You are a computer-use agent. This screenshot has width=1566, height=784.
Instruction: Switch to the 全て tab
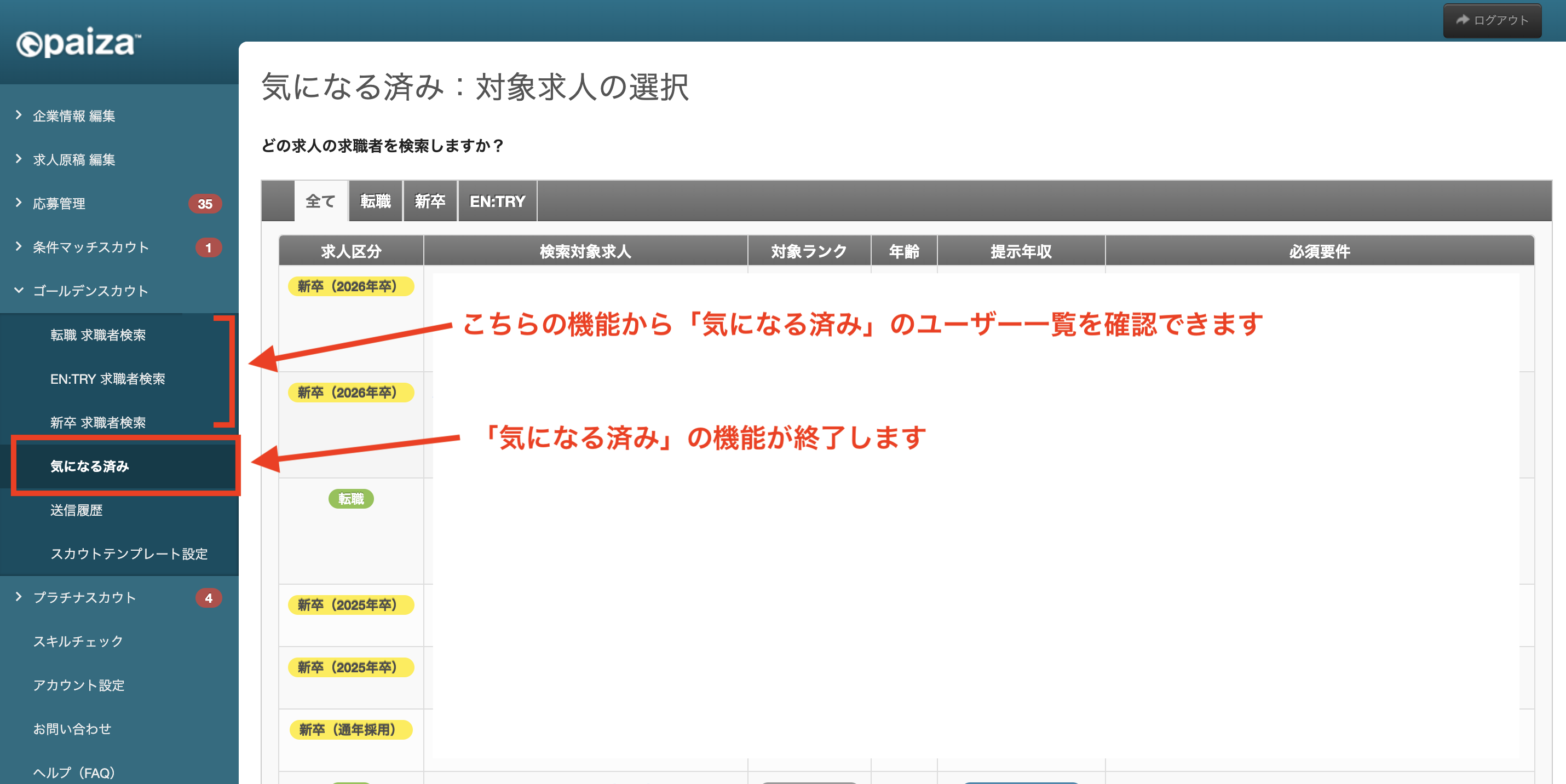pos(320,200)
